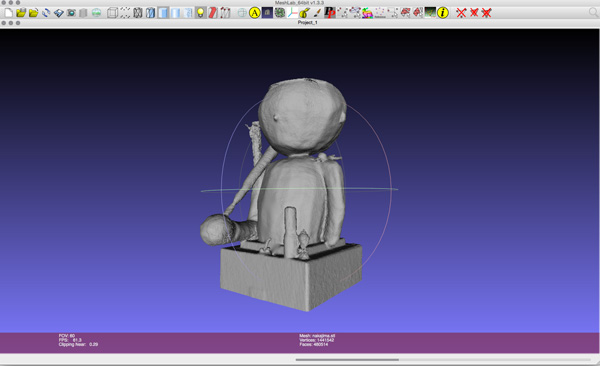
Task: Open the Get Info tool (yellow i)
Action: (443, 13)
